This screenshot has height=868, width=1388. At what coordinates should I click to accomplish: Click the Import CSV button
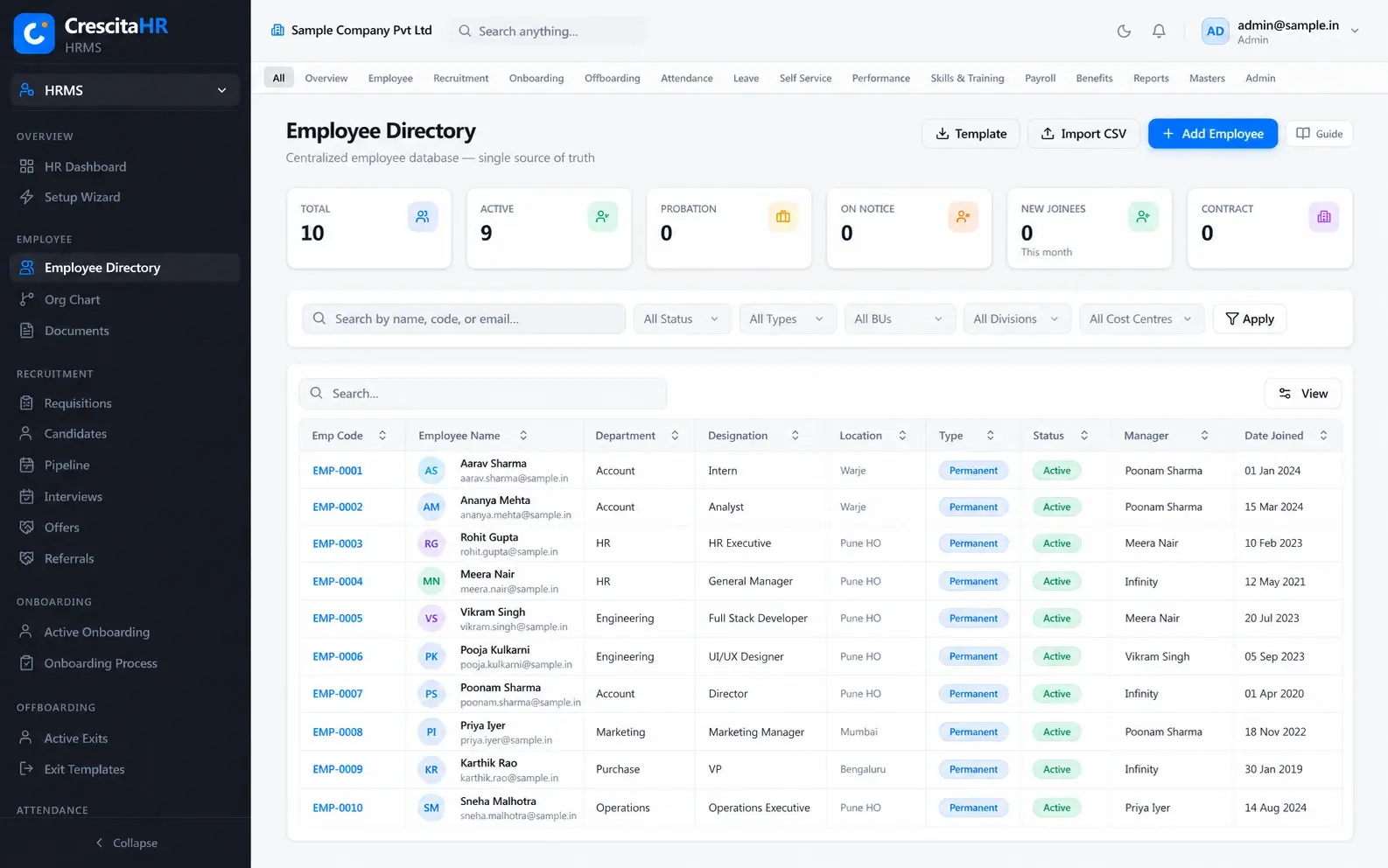point(1083,134)
